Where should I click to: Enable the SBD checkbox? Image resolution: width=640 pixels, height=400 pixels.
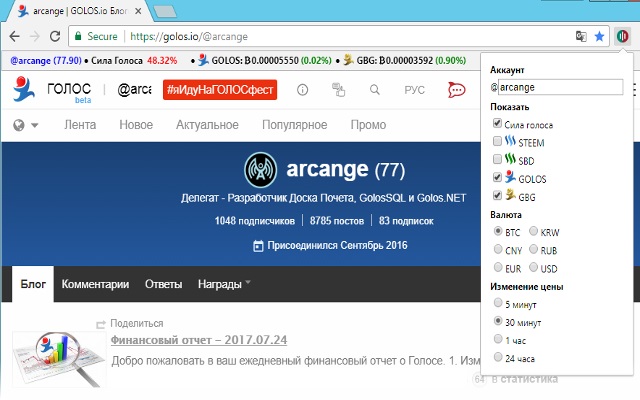pyautogui.click(x=497, y=159)
